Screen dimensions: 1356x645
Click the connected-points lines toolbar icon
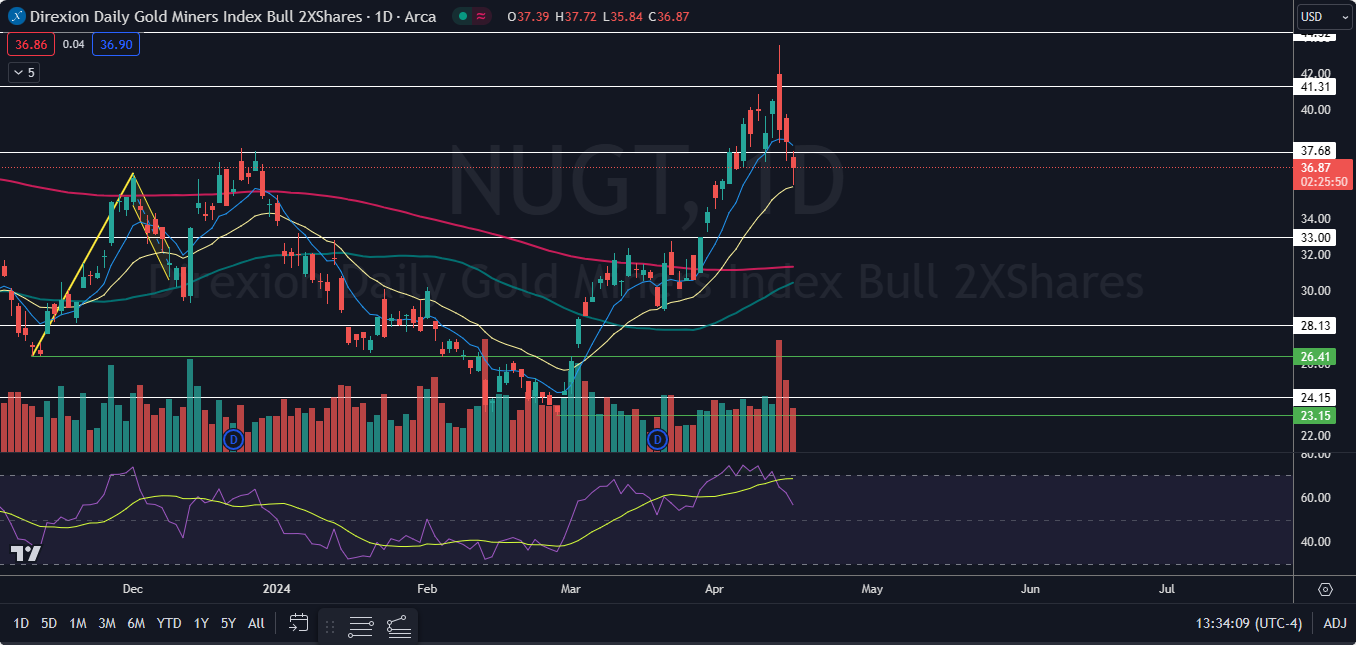398,626
